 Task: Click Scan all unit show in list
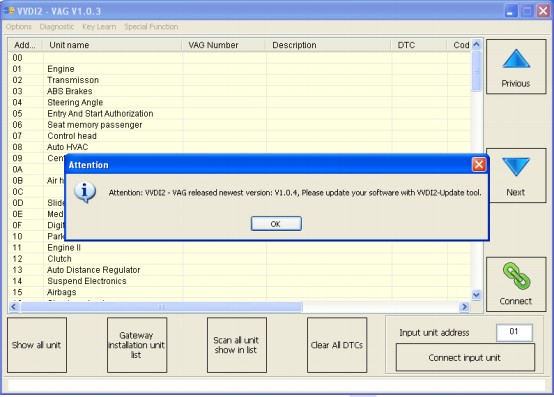(x=236, y=345)
